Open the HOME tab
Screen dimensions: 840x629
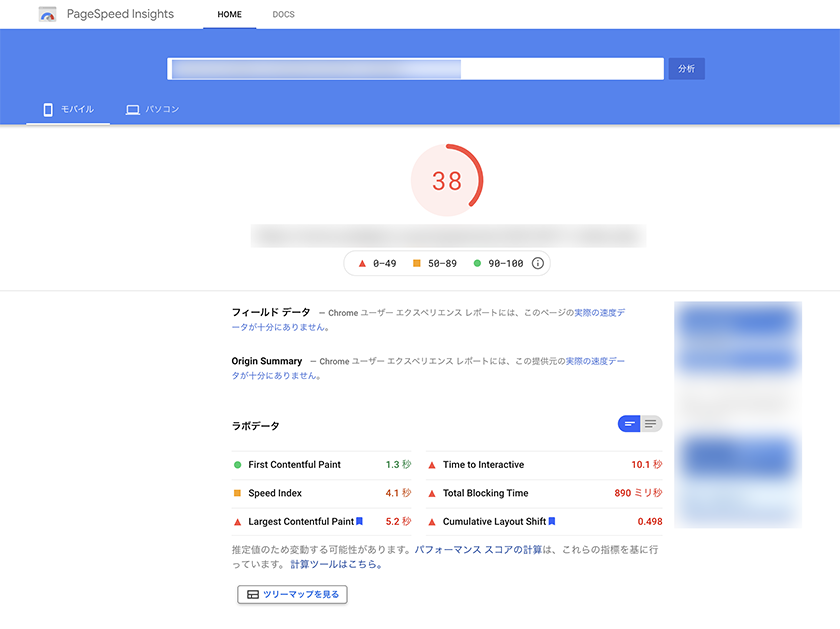click(229, 14)
